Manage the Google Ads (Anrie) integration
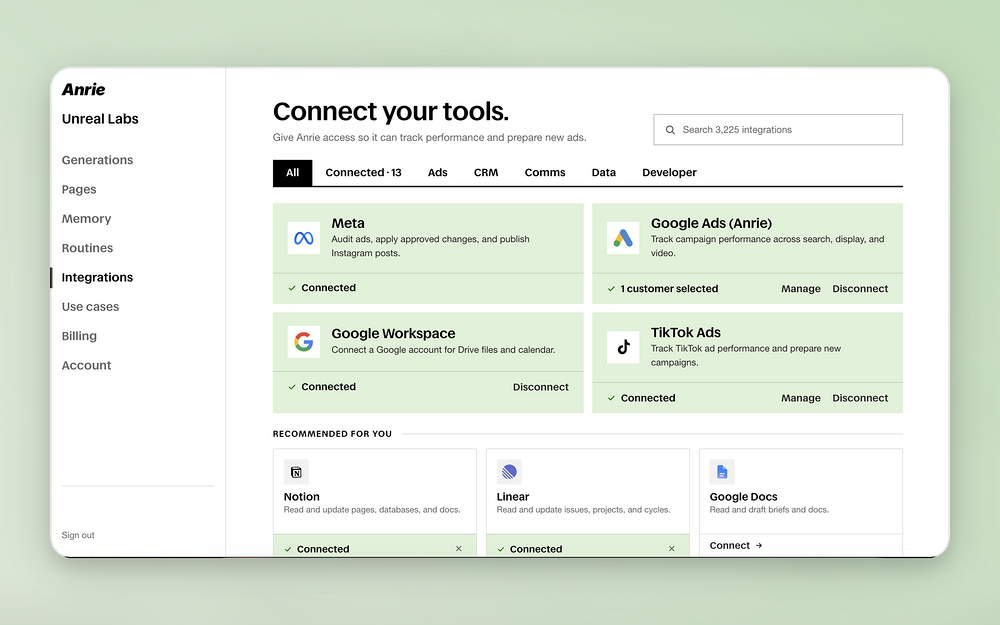 801,289
